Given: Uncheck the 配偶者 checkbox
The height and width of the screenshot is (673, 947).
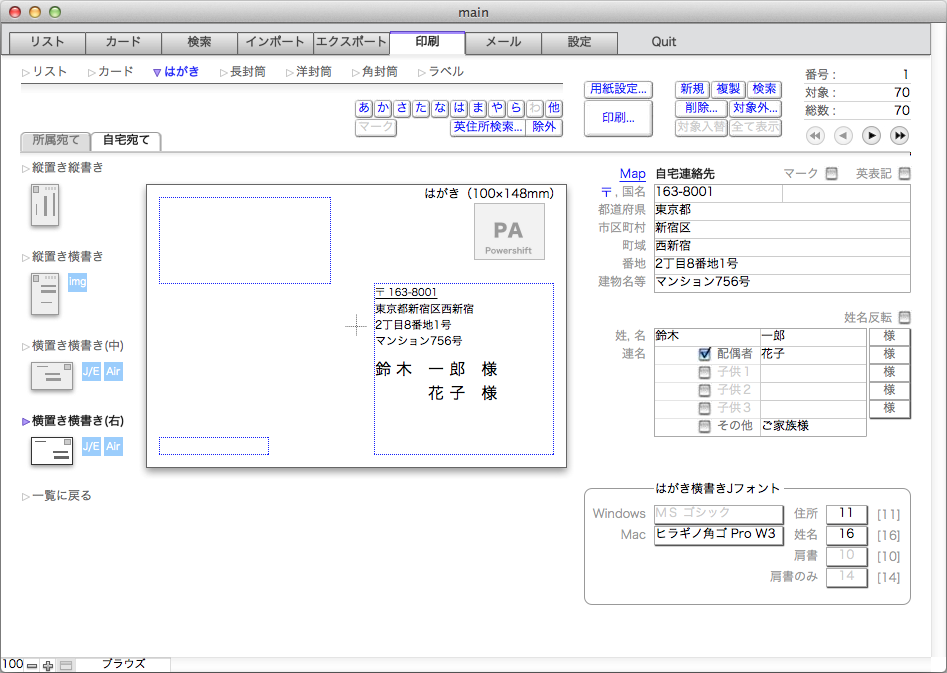Looking at the screenshot, I should (x=704, y=354).
